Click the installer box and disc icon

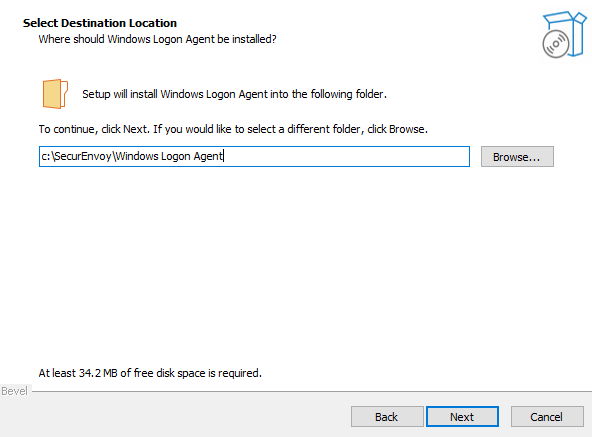point(564,34)
